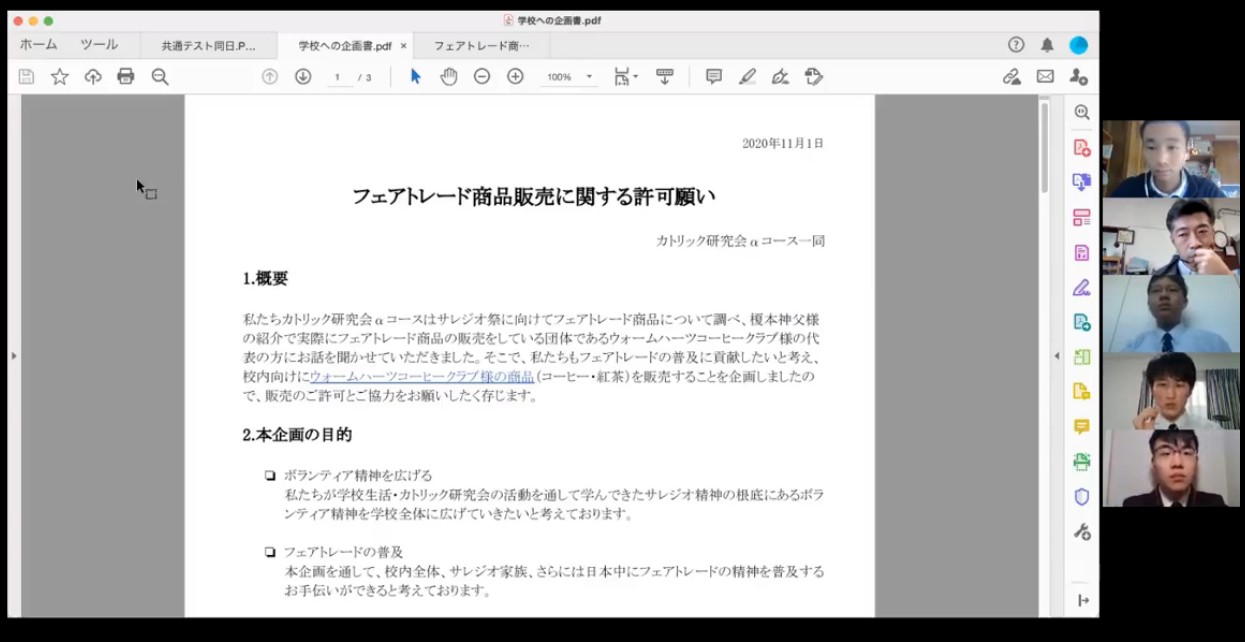Open the ツール tab
1245x642 pixels.
(99, 45)
